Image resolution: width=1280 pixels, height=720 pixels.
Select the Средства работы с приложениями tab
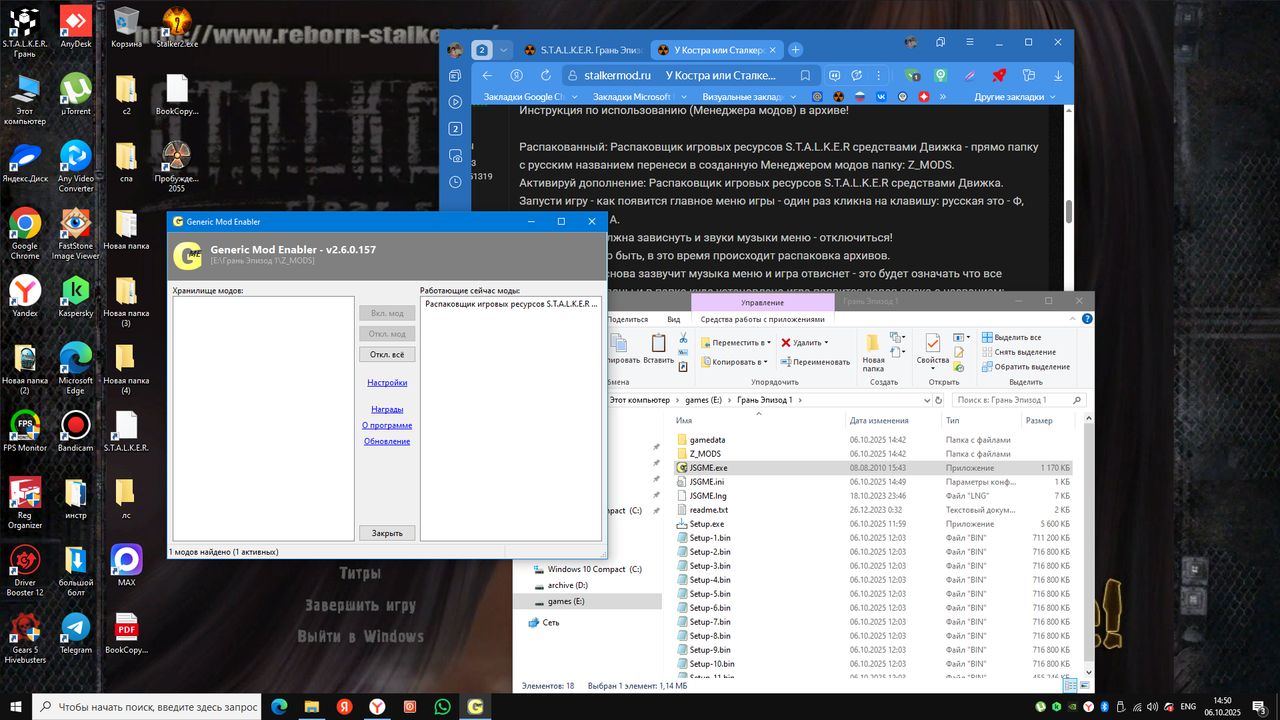[763, 320]
